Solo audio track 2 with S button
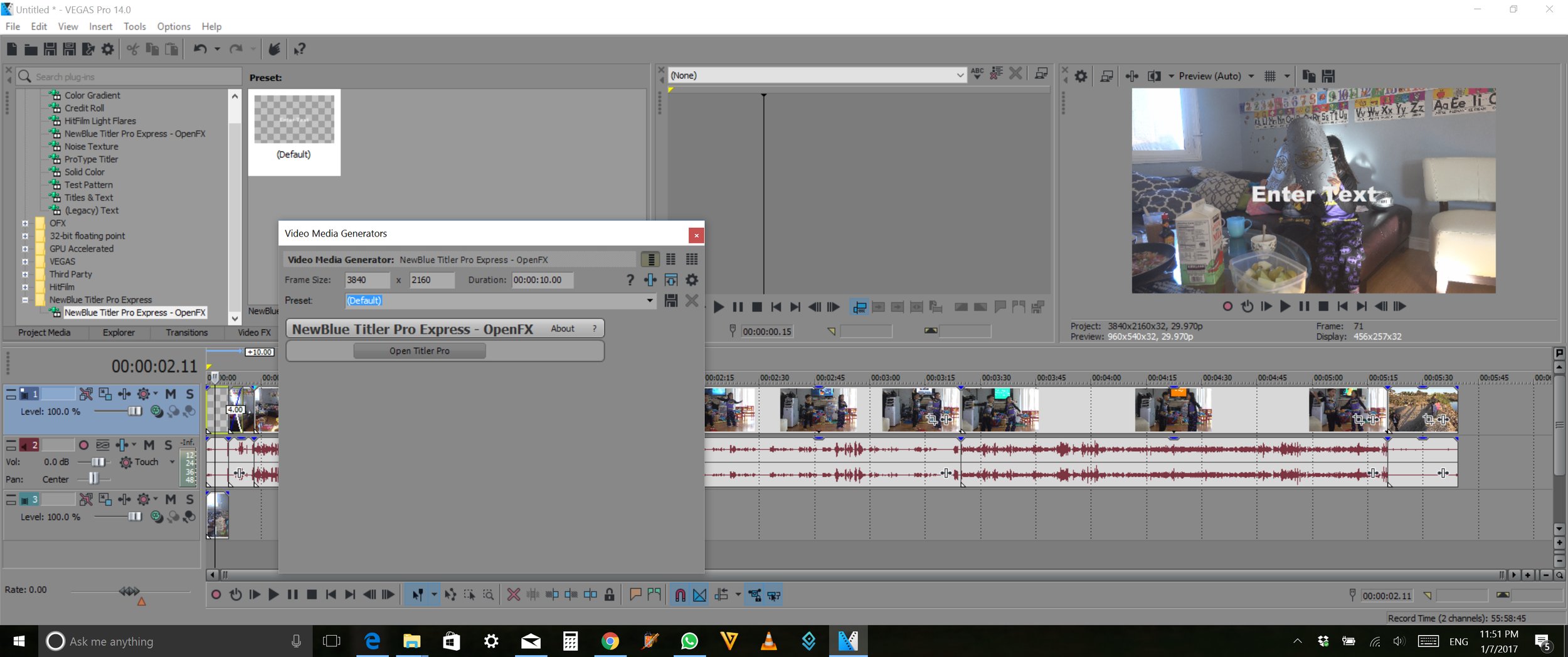Image resolution: width=1568 pixels, height=657 pixels. (x=168, y=445)
